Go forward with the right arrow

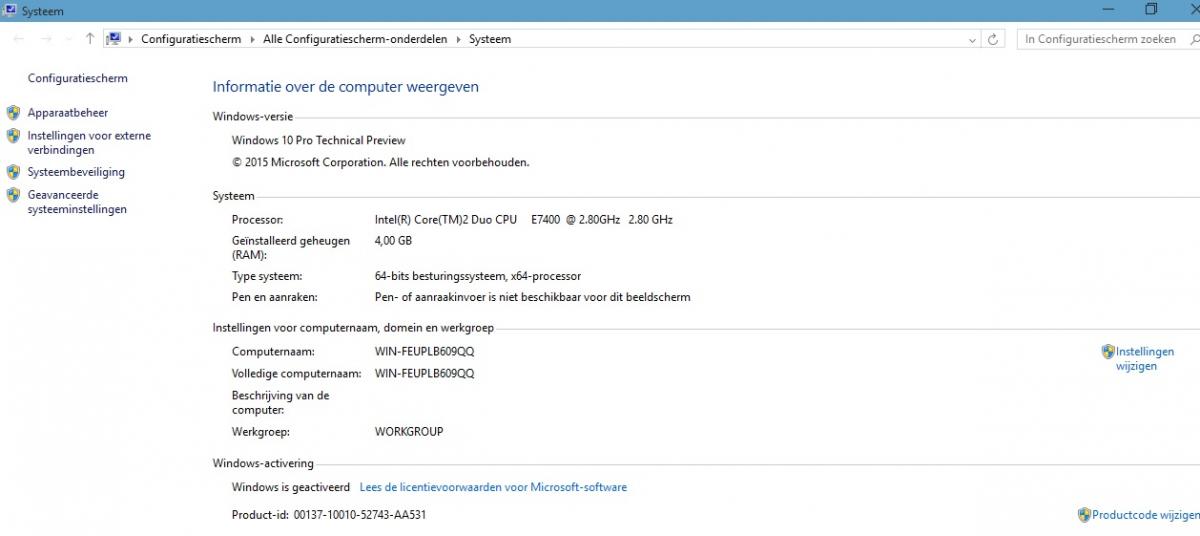[46, 39]
